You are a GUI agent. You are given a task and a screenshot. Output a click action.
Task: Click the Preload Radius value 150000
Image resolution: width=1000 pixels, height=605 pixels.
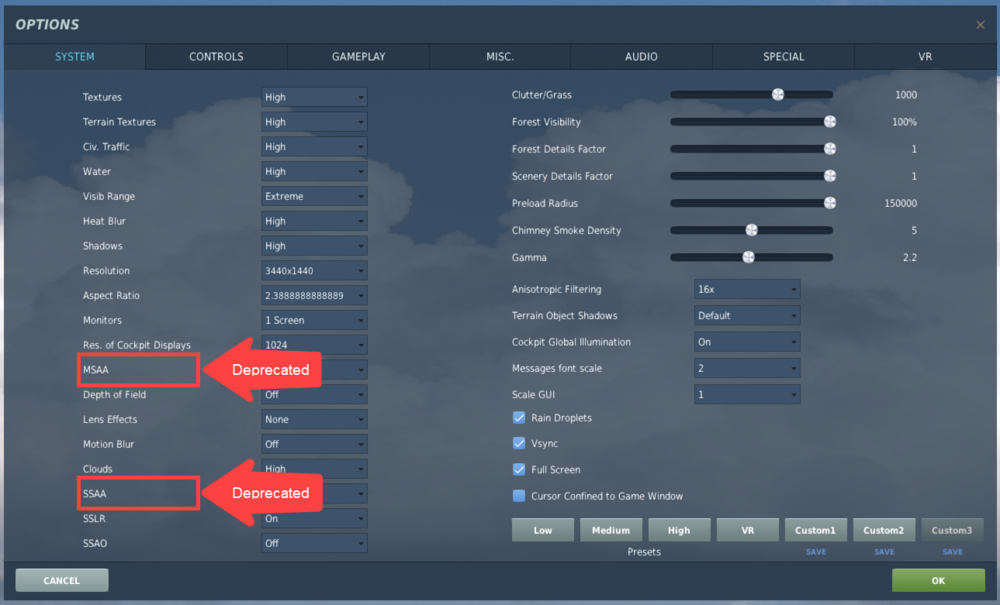[x=901, y=203]
